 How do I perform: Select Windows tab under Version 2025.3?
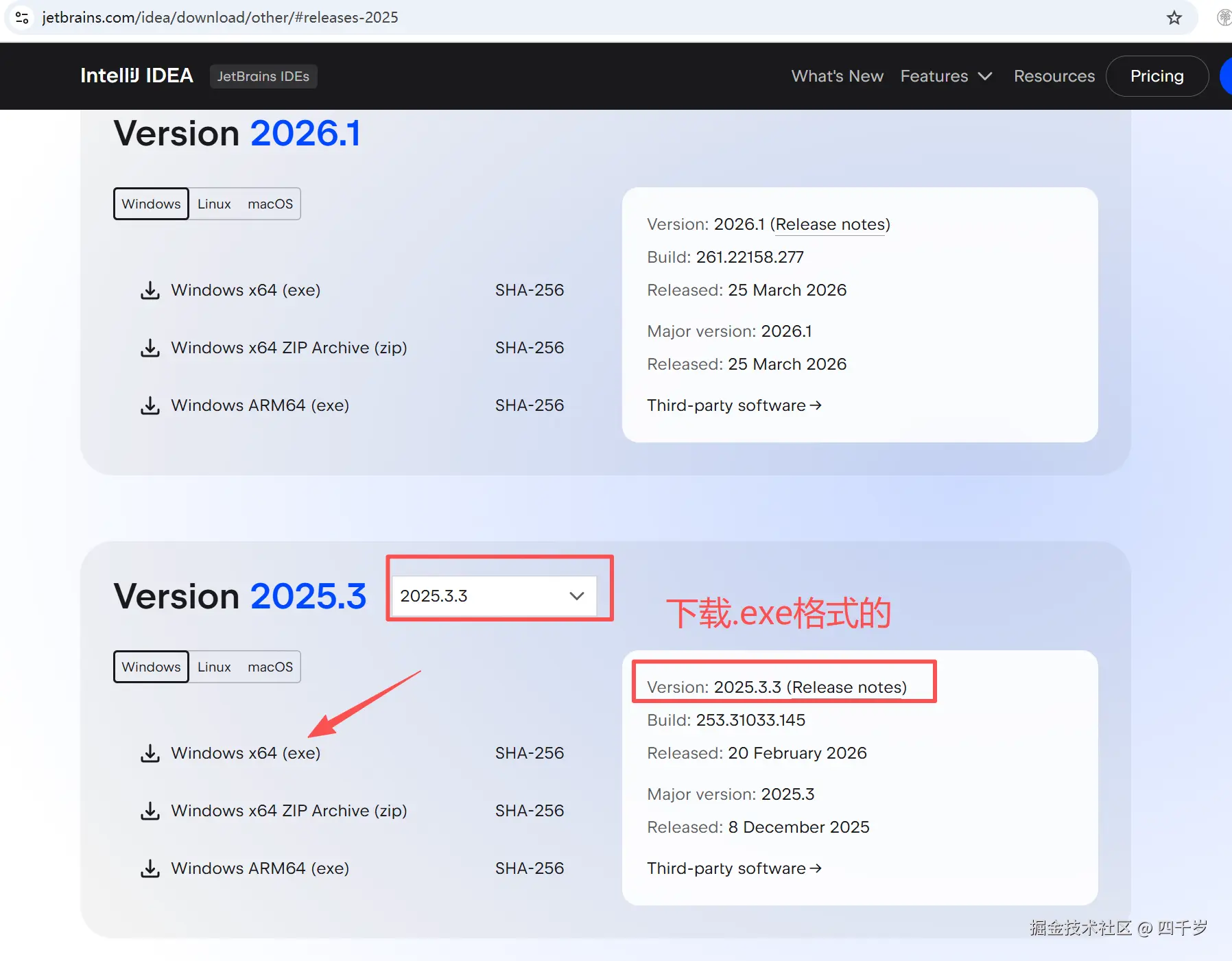point(151,667)
